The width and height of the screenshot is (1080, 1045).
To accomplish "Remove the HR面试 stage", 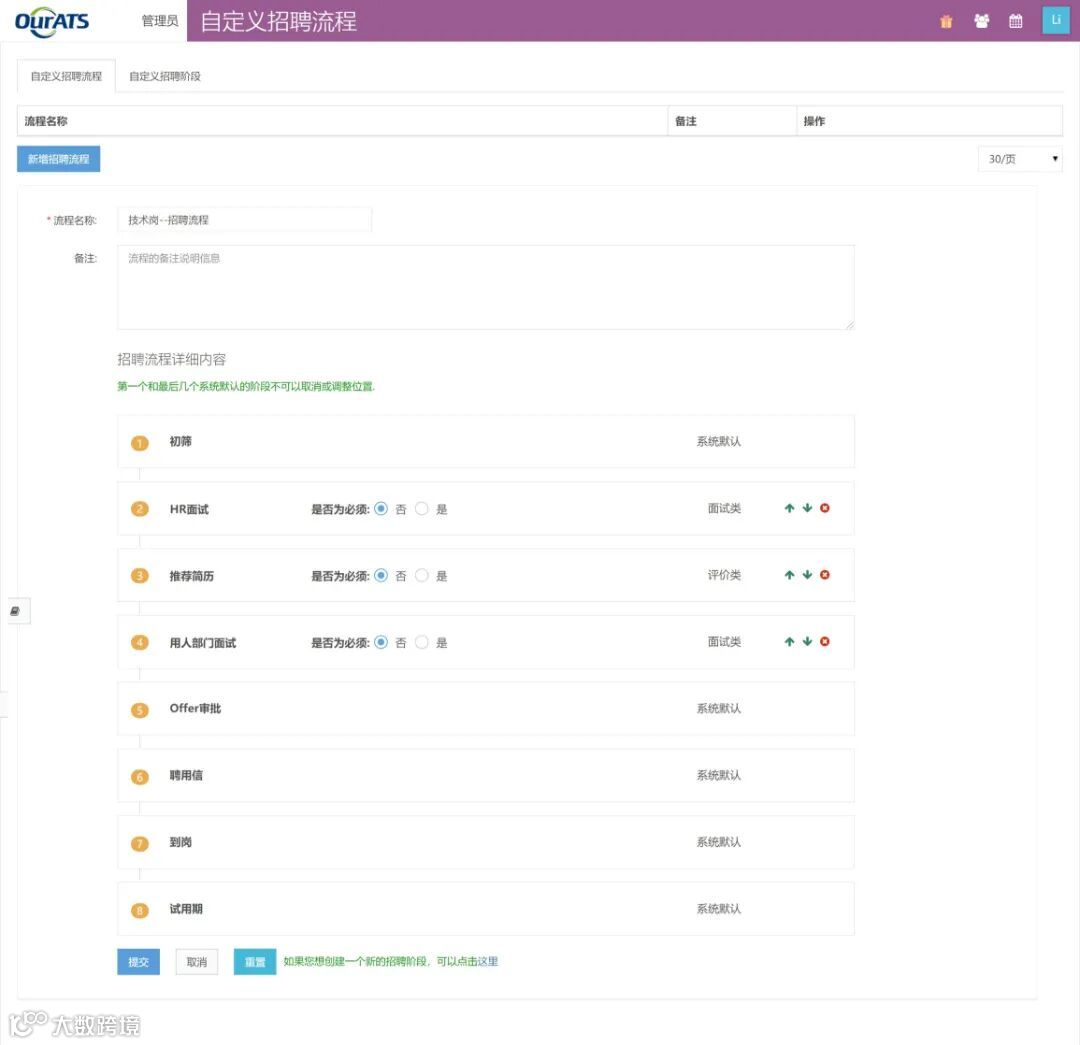I will click(x=824, y=508).
